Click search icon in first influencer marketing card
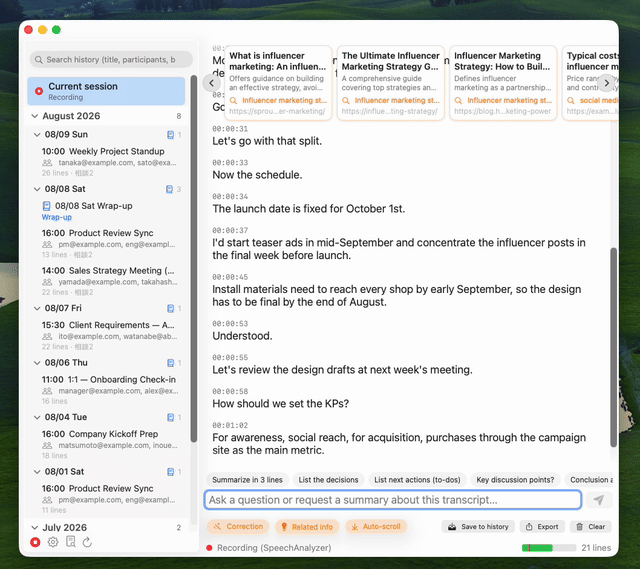 233,100
